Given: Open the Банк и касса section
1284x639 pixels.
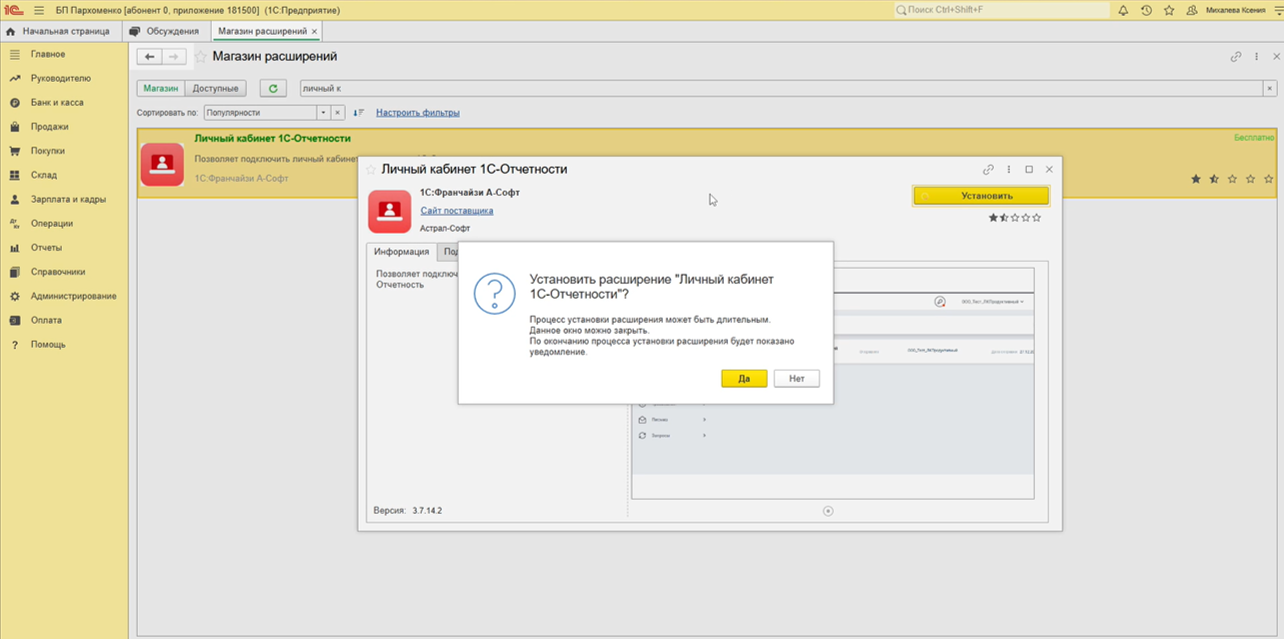Looking at the screenshot, I should point(57,102).
